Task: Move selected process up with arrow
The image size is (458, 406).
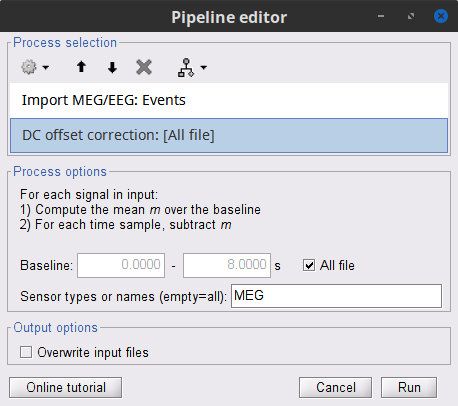Action: (x=81, y=67)
